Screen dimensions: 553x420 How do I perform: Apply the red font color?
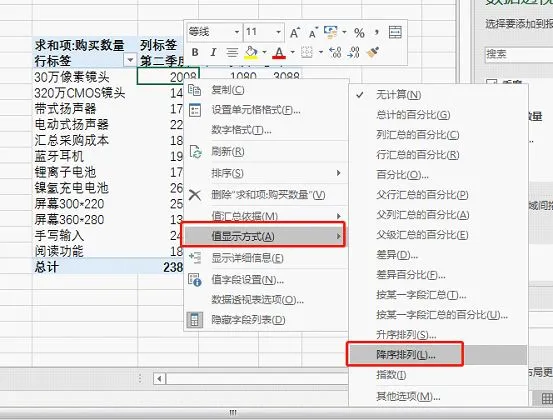pos(279,53)
